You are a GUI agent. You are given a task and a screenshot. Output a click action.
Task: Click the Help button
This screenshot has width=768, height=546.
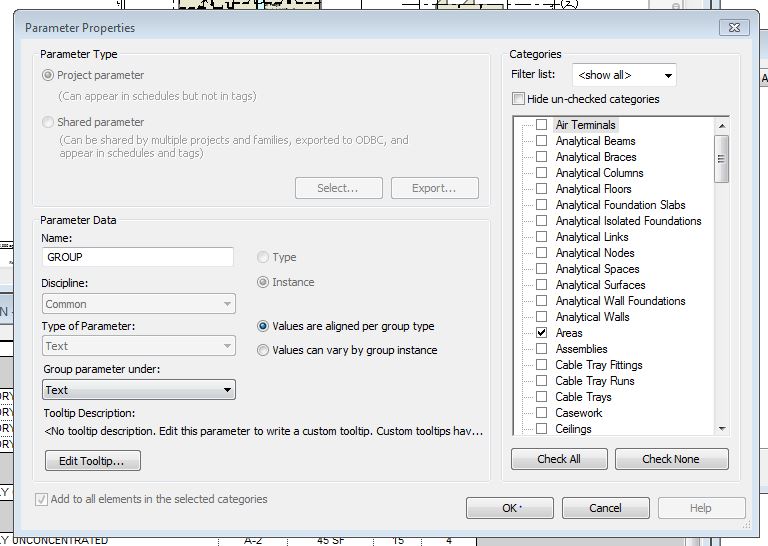[x=701, y=508]
